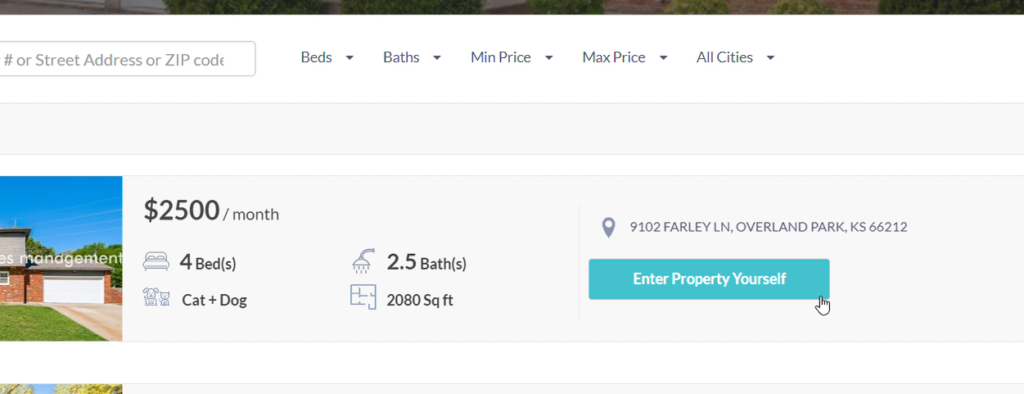Click the Cat + Dog pet policy text
The height and width of the screenshot is (394, 1024).
pyautogui.click(x=214, y=300)
